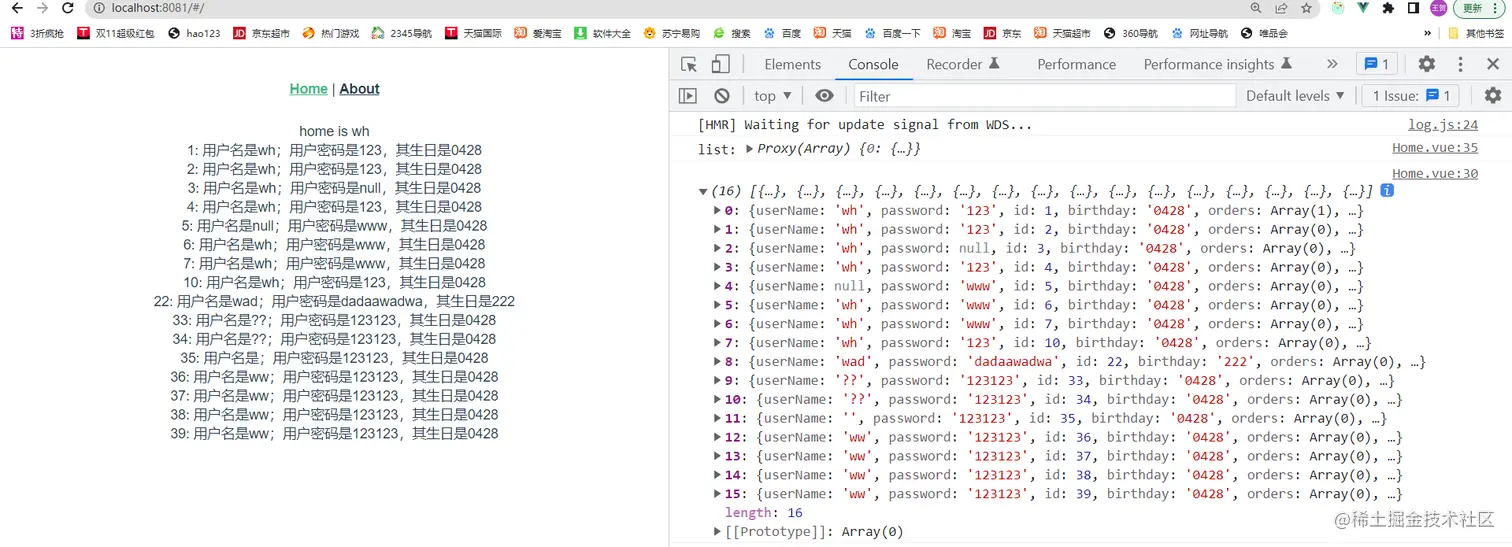1512x547 pixels.
Task: Open the DevTools settings gear
Action: coord(1427,64)
